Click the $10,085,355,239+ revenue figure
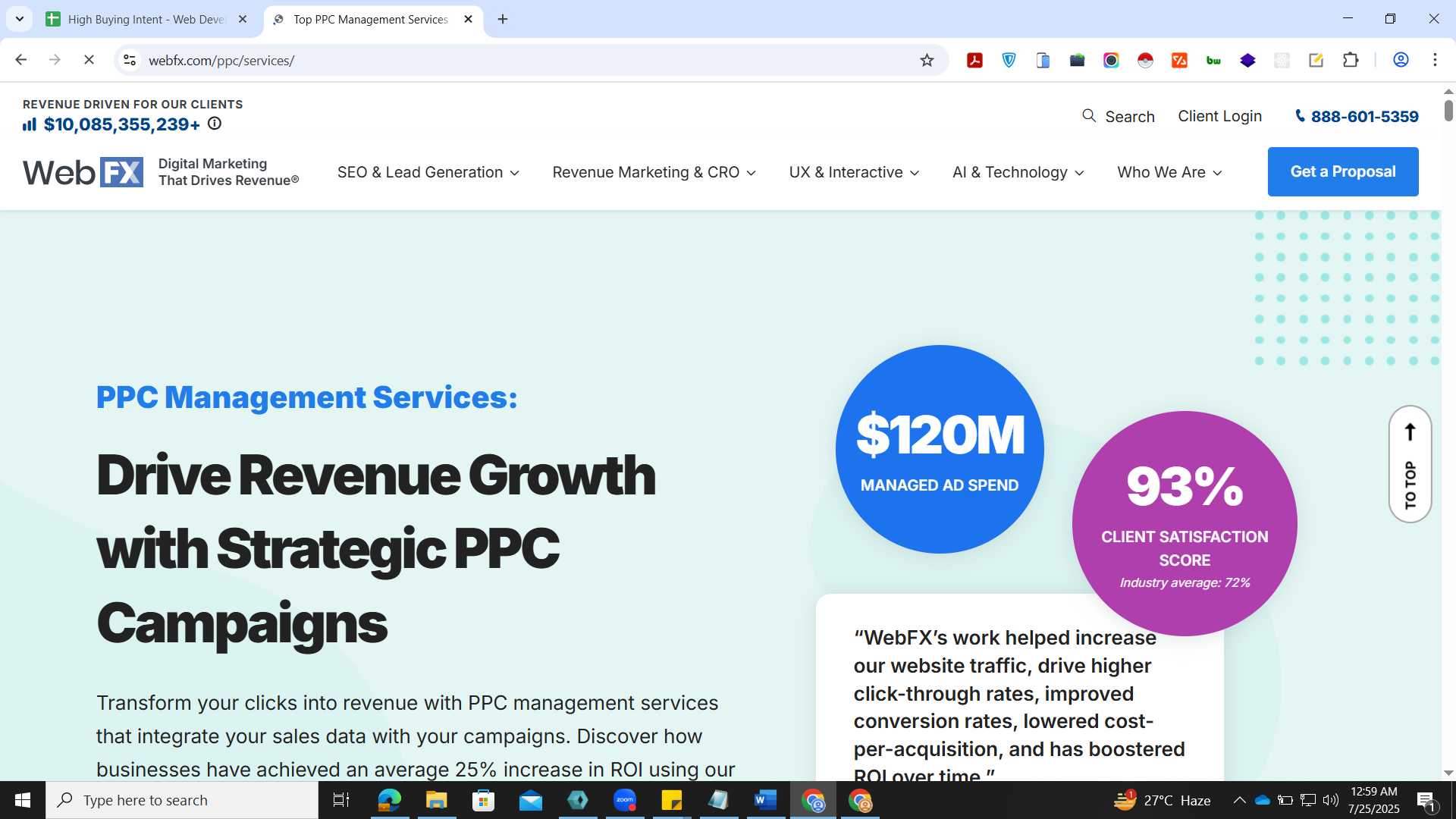This screenshot has height=819, width=1456. [x=121, y=124]
